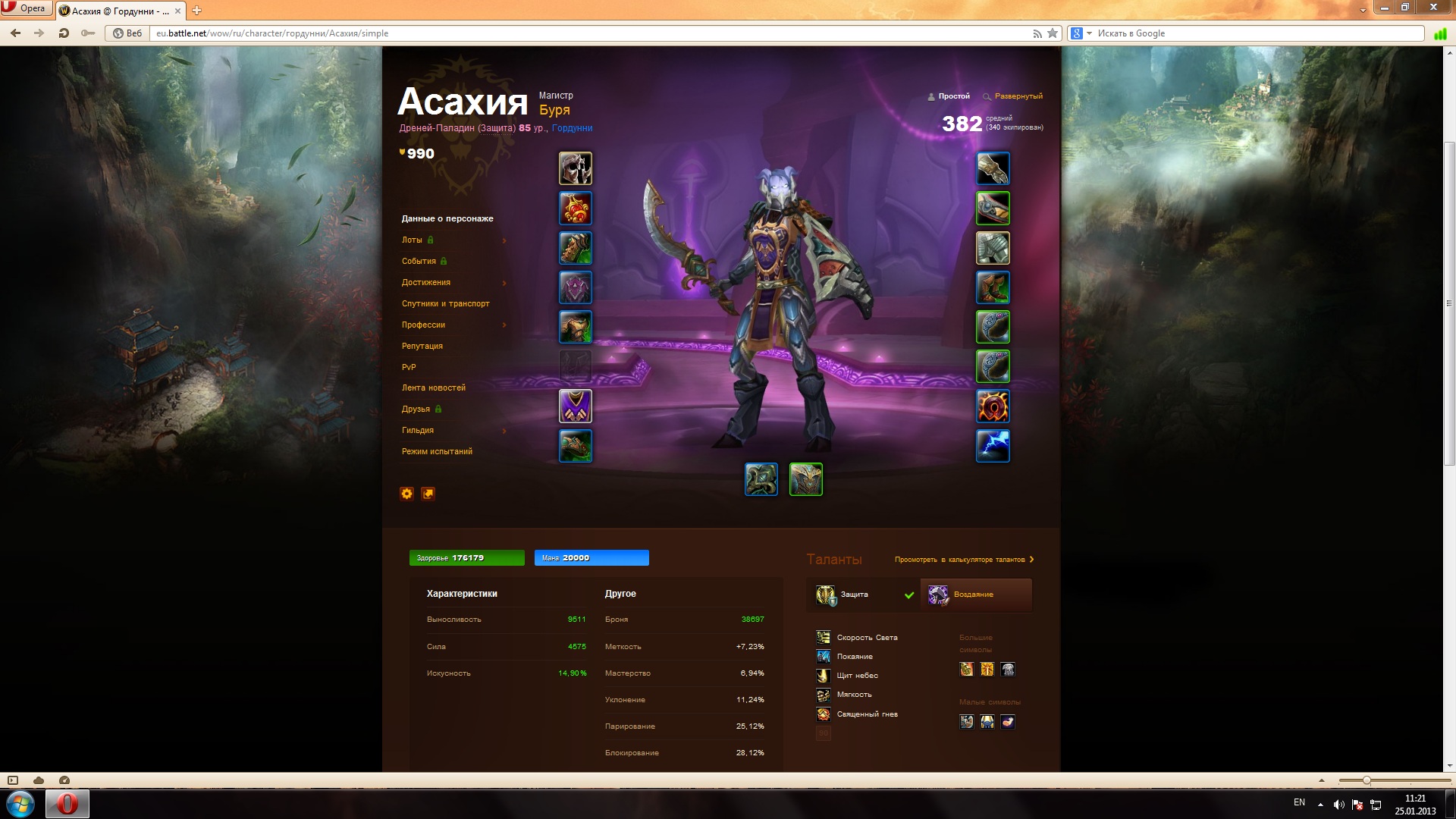
Task: Inspect the fiery orange trinket icon
Action: click(x=993, y=406)
